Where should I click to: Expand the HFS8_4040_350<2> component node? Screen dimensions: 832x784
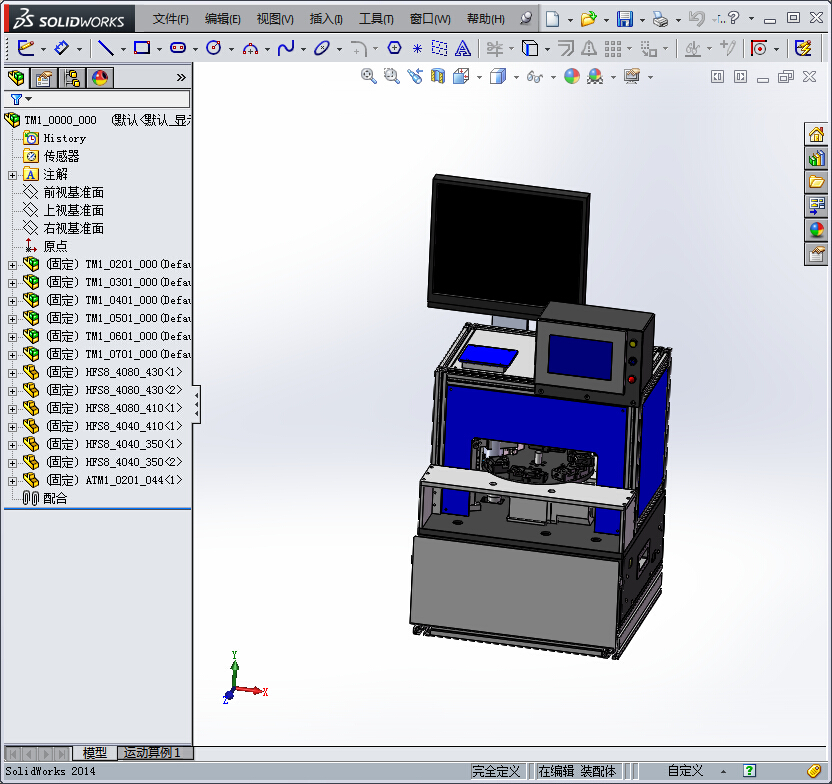(x=12, y=462)
